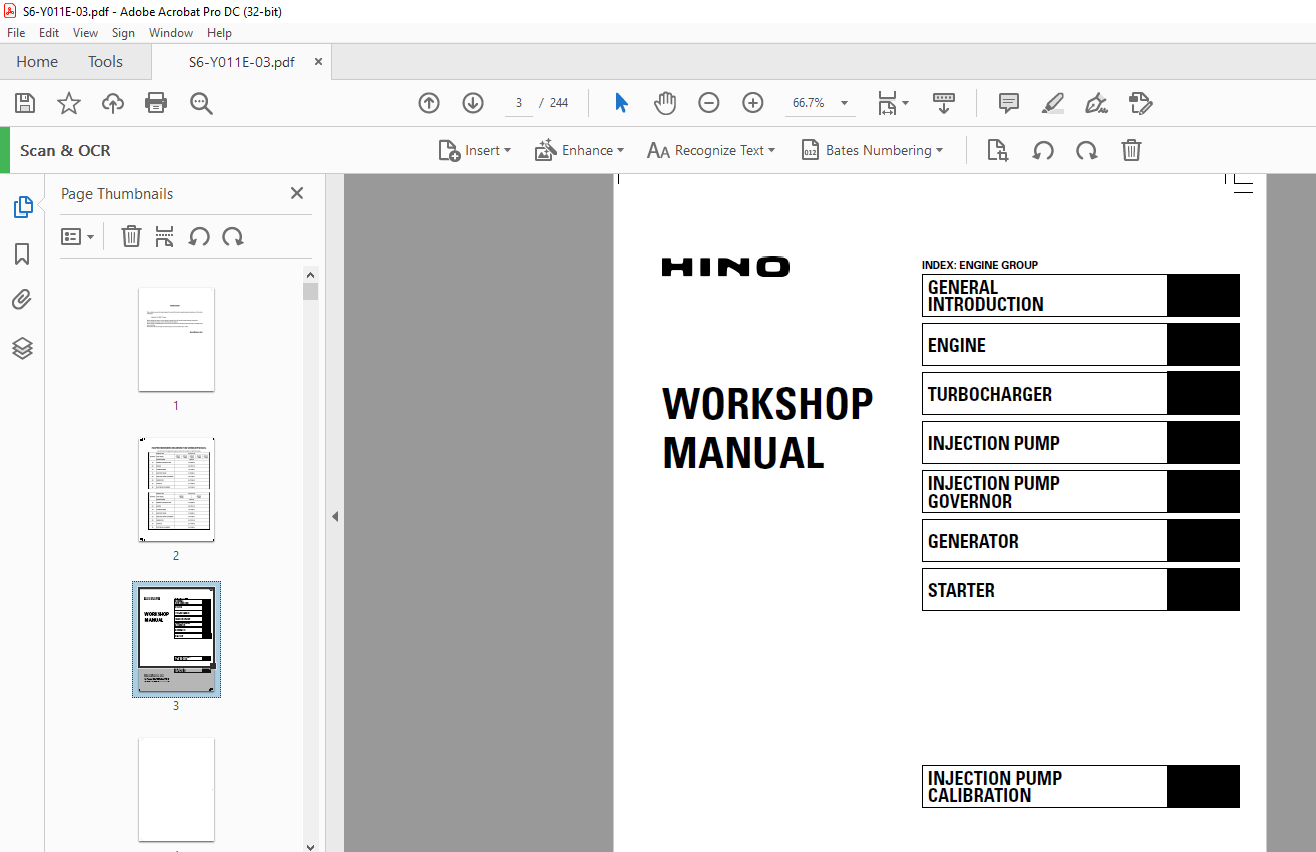1316x852 pixels.
Task: Select the Highlight text pen tool
Action: tap(1053, 103)
